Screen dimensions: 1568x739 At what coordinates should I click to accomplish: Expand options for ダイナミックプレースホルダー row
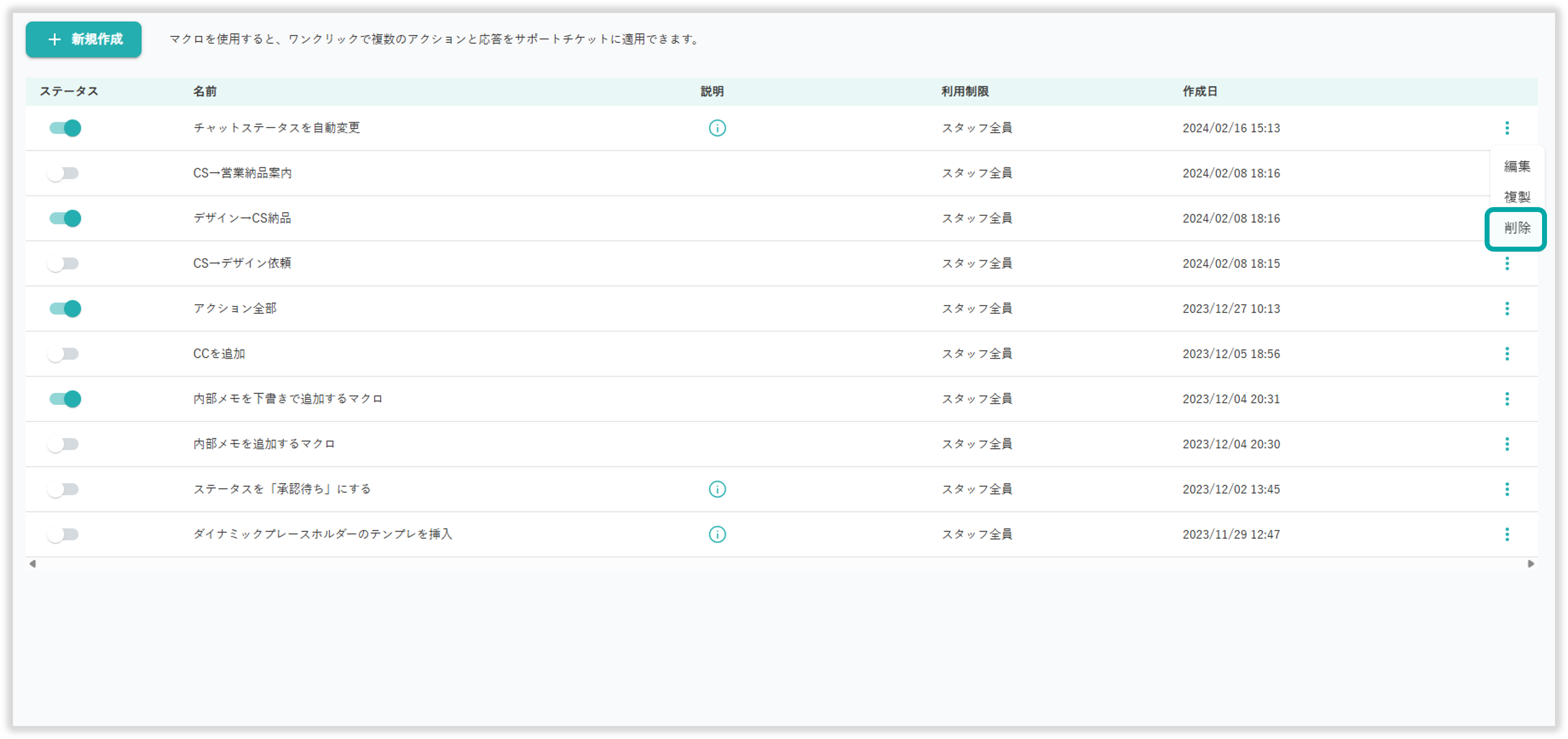[x=1507, y=534]
